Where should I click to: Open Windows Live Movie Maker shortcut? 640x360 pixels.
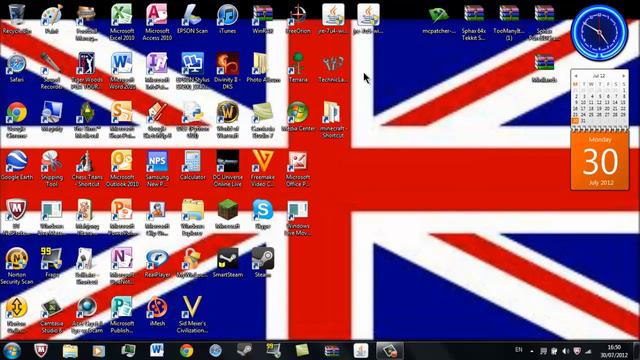(x=298, y=217)
